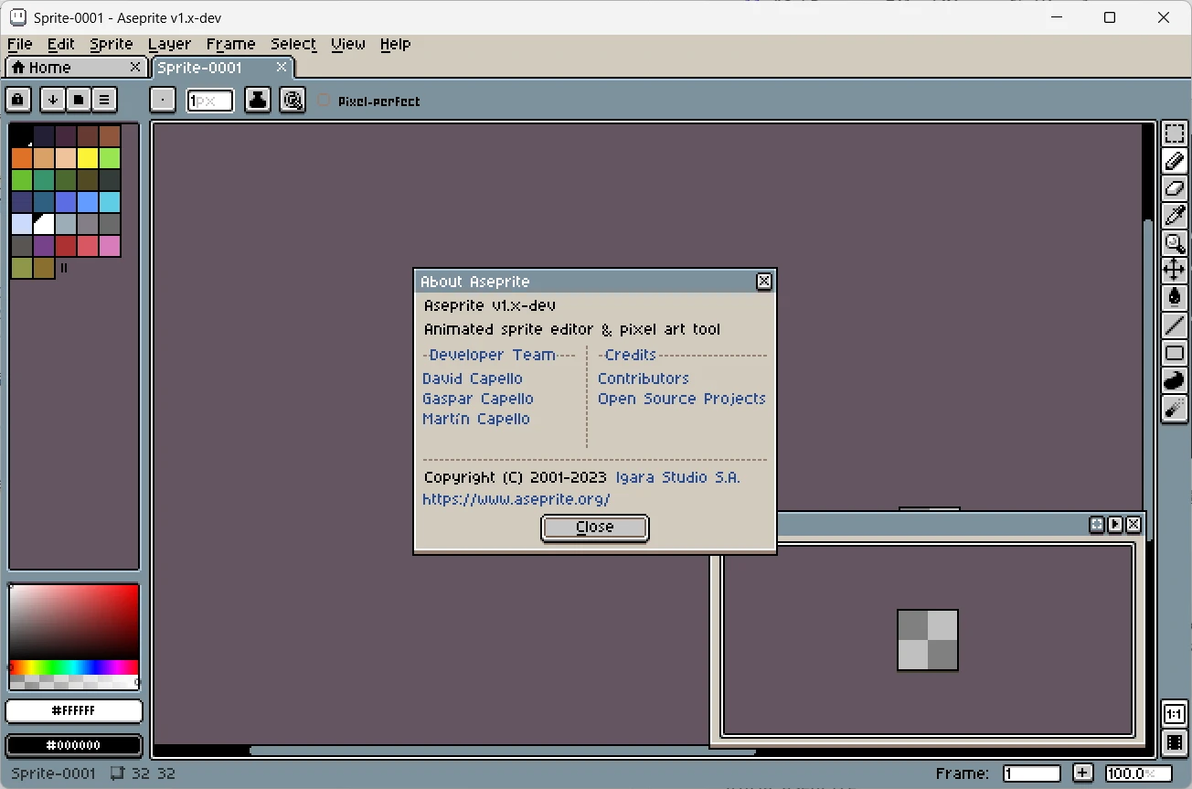The height and width of the screenshot is (789, 1192).
Task: Select the Eyedropper tool
Action: pyautogui.click(x=1174, y=216)
